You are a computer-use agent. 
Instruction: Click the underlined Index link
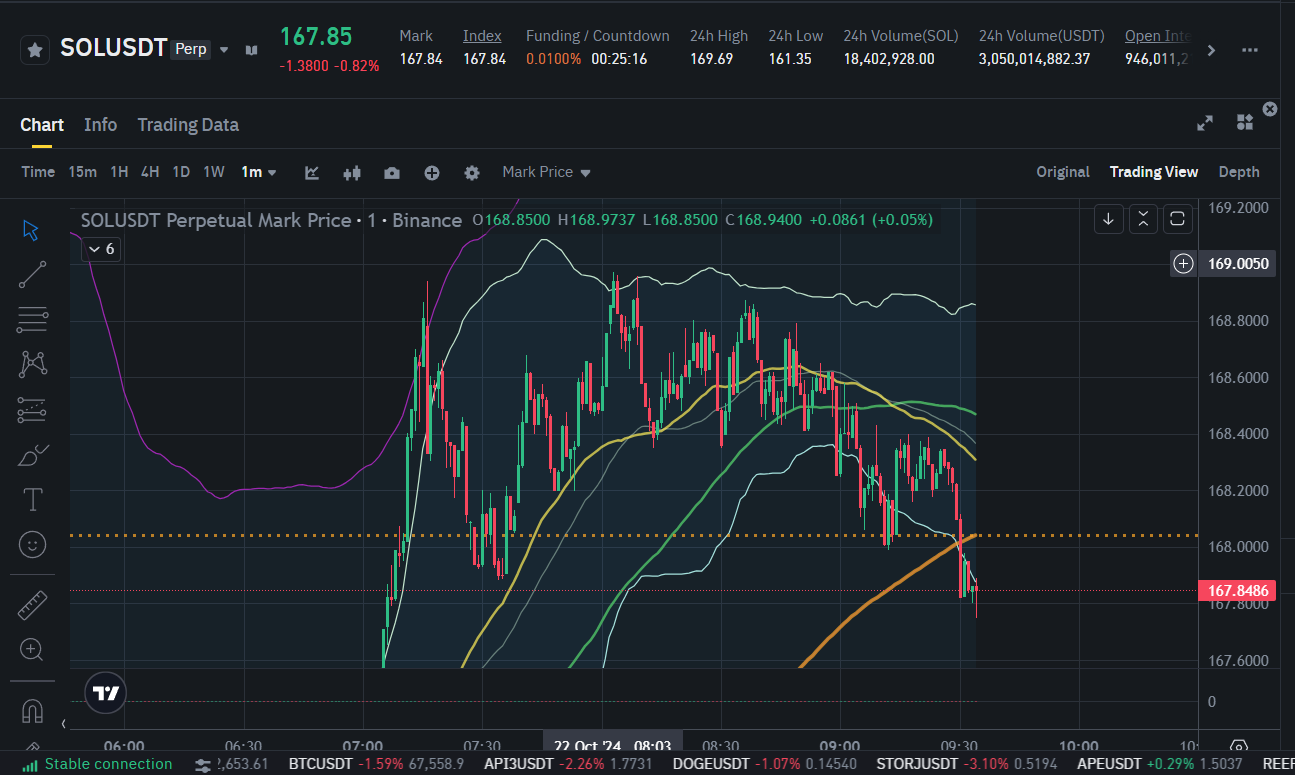482,36
